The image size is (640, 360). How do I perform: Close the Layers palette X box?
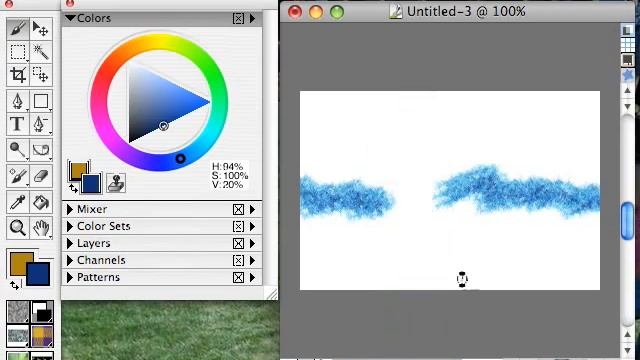pos(238,244)
